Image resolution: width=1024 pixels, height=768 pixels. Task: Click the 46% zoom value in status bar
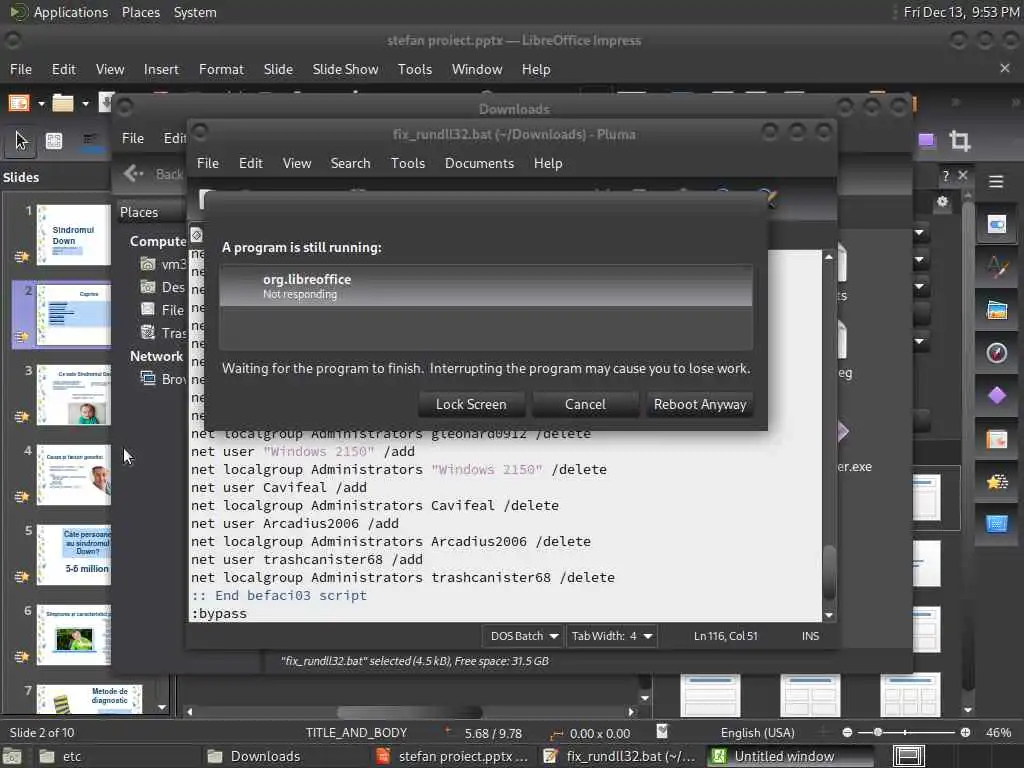point(998,733)
